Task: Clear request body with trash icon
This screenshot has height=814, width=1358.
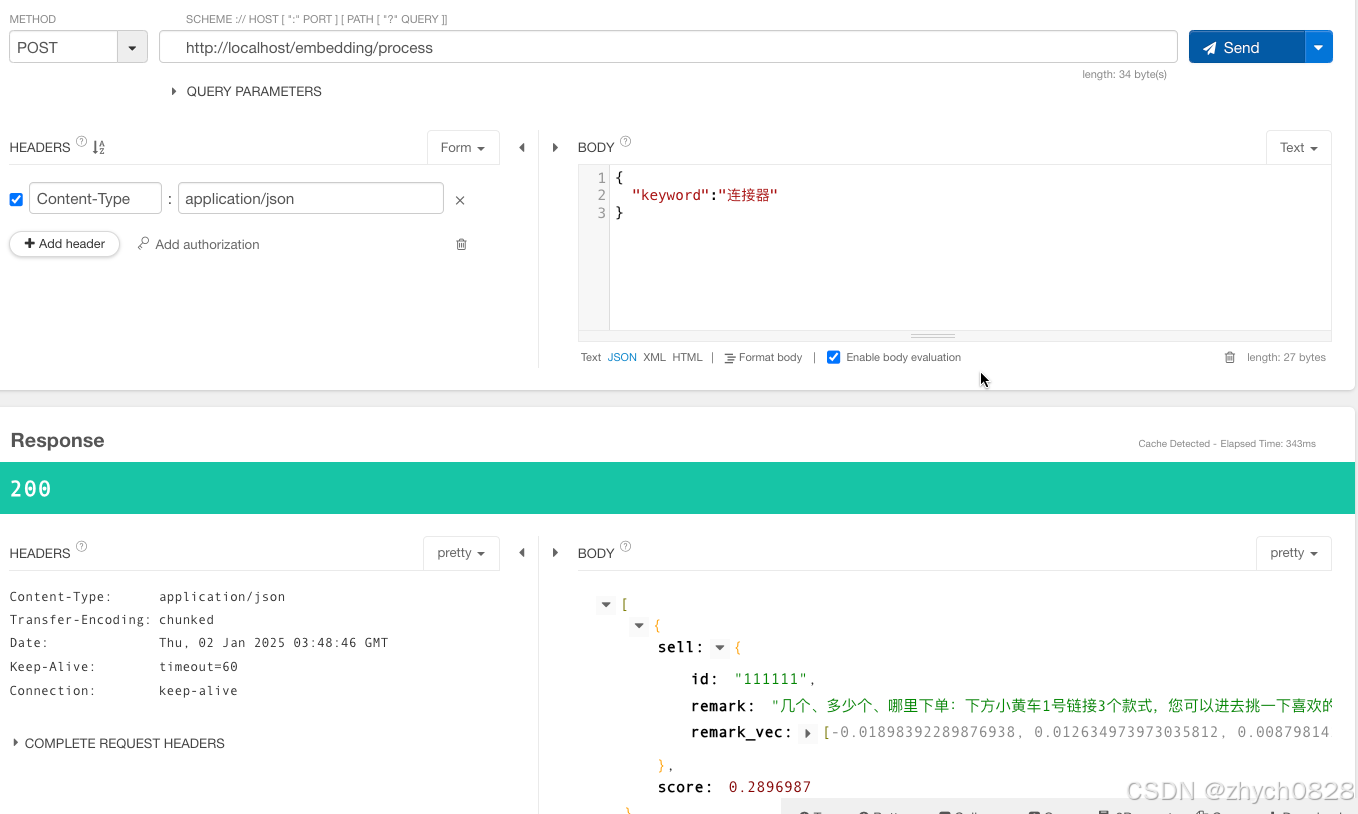Action: pyautogui.click(x=1230, y=357)
